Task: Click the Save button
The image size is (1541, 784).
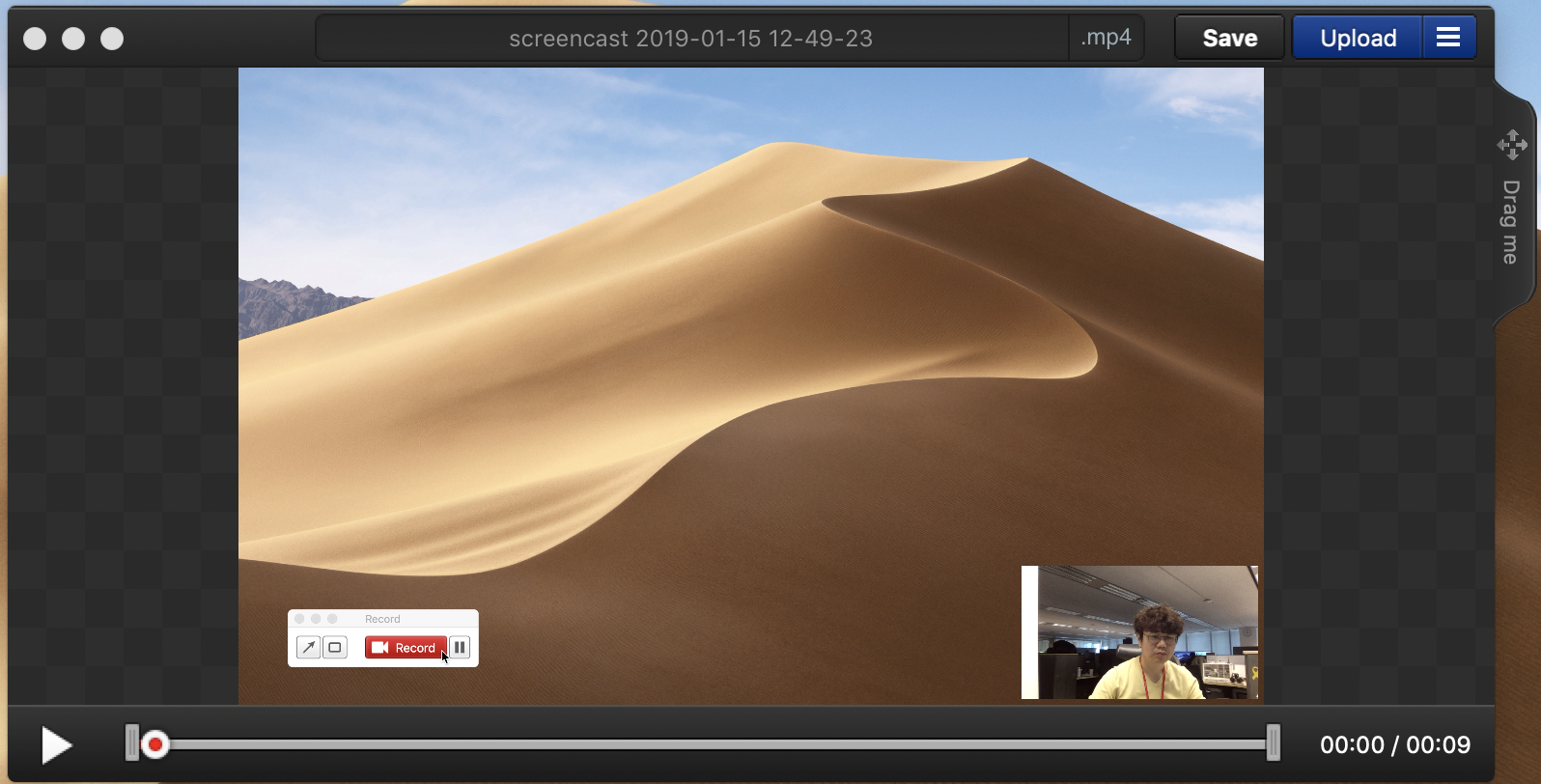Action: point(1229,38)
